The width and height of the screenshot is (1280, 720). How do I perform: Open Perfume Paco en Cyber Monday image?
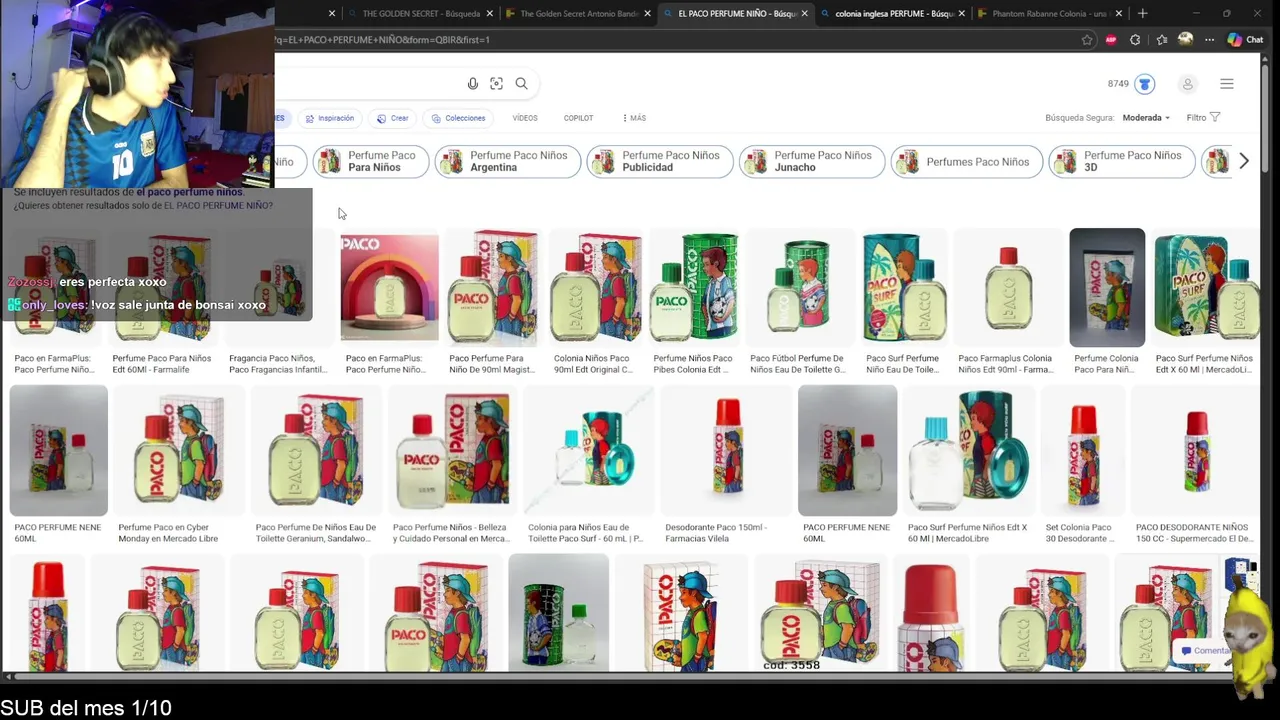point(177,451)
